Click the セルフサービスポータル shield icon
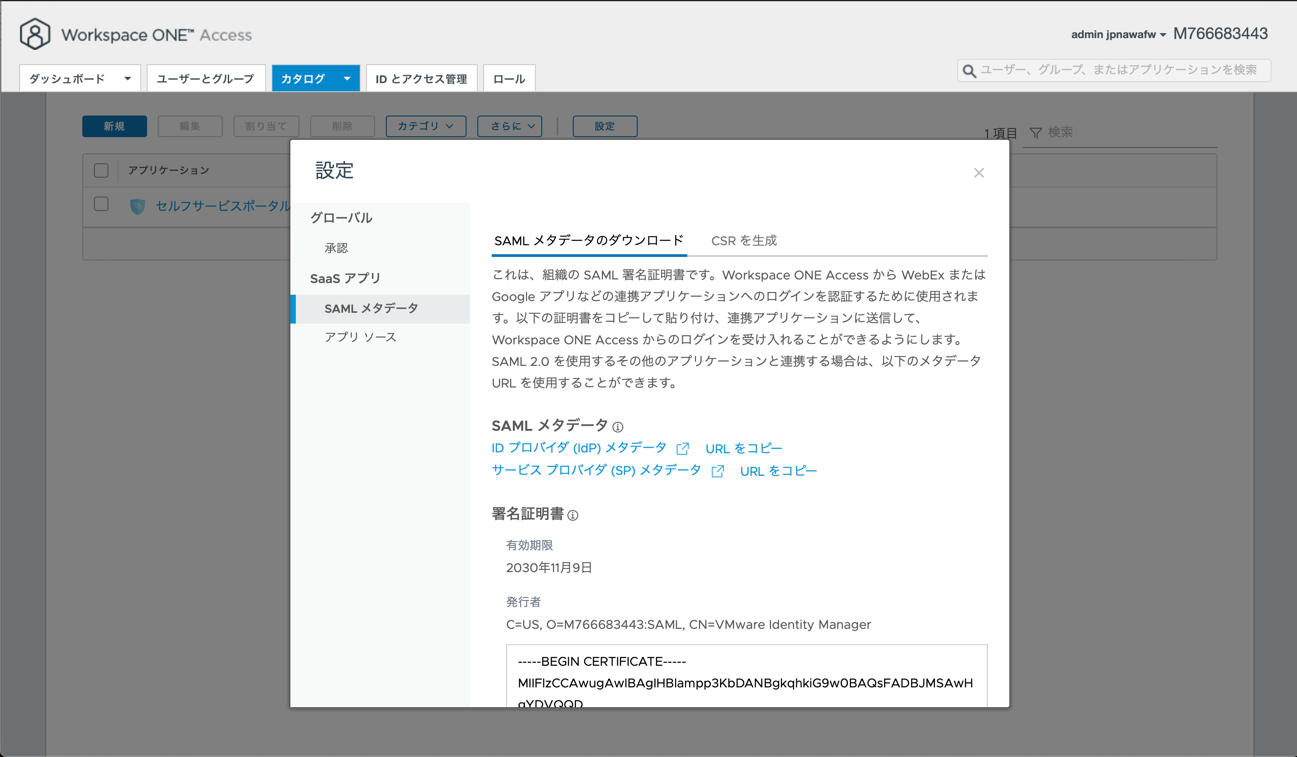Viewport: 1297px width, 757px height. (x=138, y=206)
